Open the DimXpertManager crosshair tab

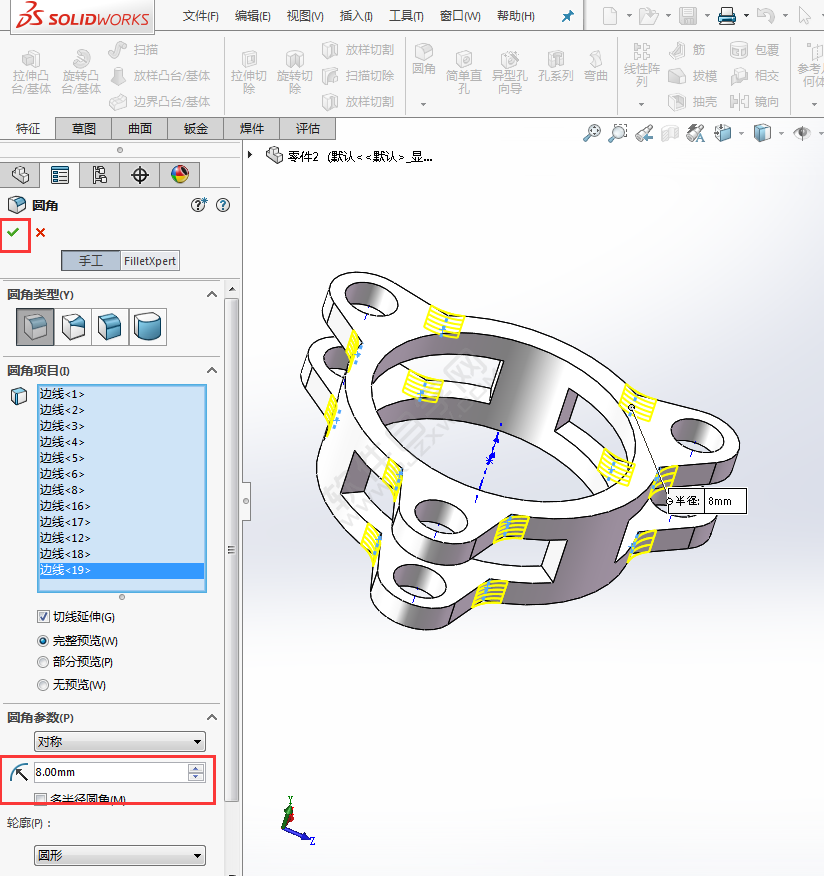pos(140,175)
